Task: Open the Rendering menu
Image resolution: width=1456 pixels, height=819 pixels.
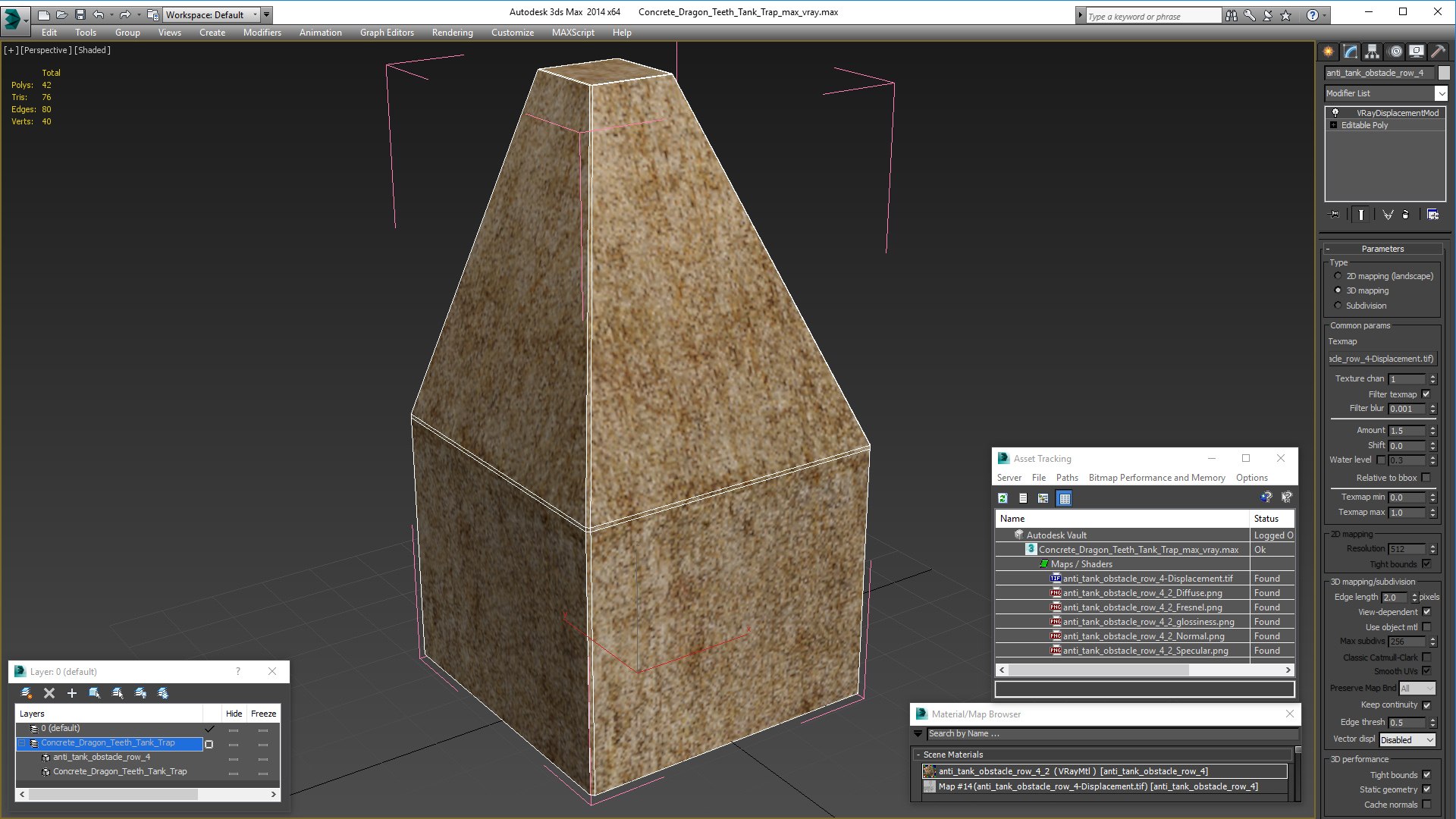Action: (452, 33)
